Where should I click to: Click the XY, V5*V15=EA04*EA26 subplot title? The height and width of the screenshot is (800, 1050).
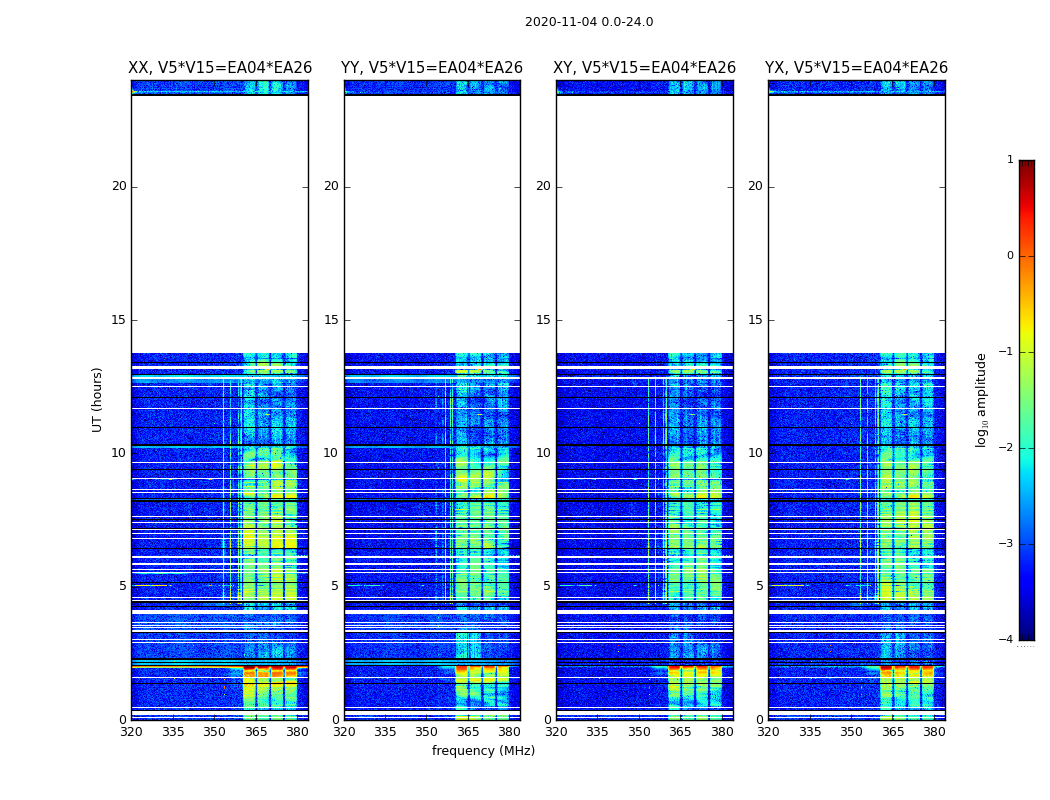pos(644,68)
